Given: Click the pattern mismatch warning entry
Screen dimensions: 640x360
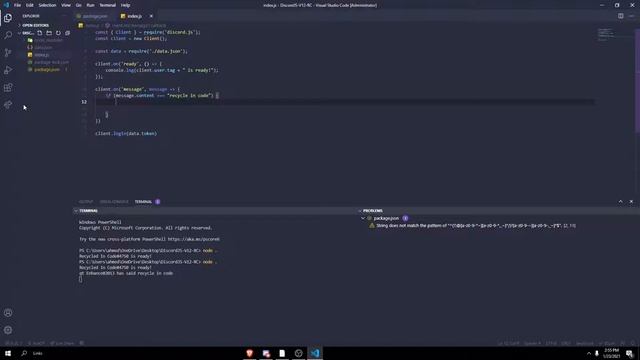Looking at the screenshot, I should (x=476, y=226).
